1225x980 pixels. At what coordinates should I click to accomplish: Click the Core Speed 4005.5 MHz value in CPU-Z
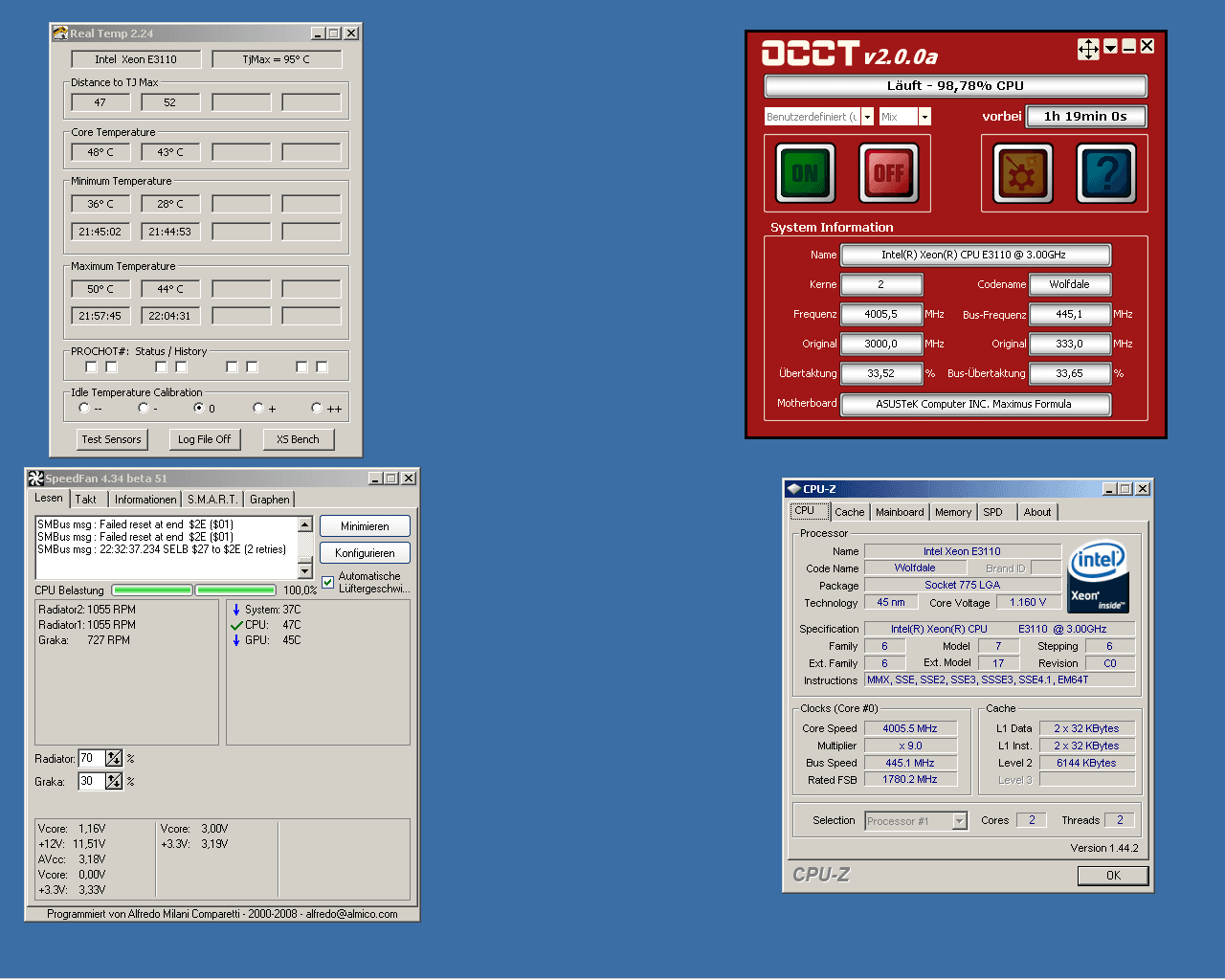pos(910,728)
